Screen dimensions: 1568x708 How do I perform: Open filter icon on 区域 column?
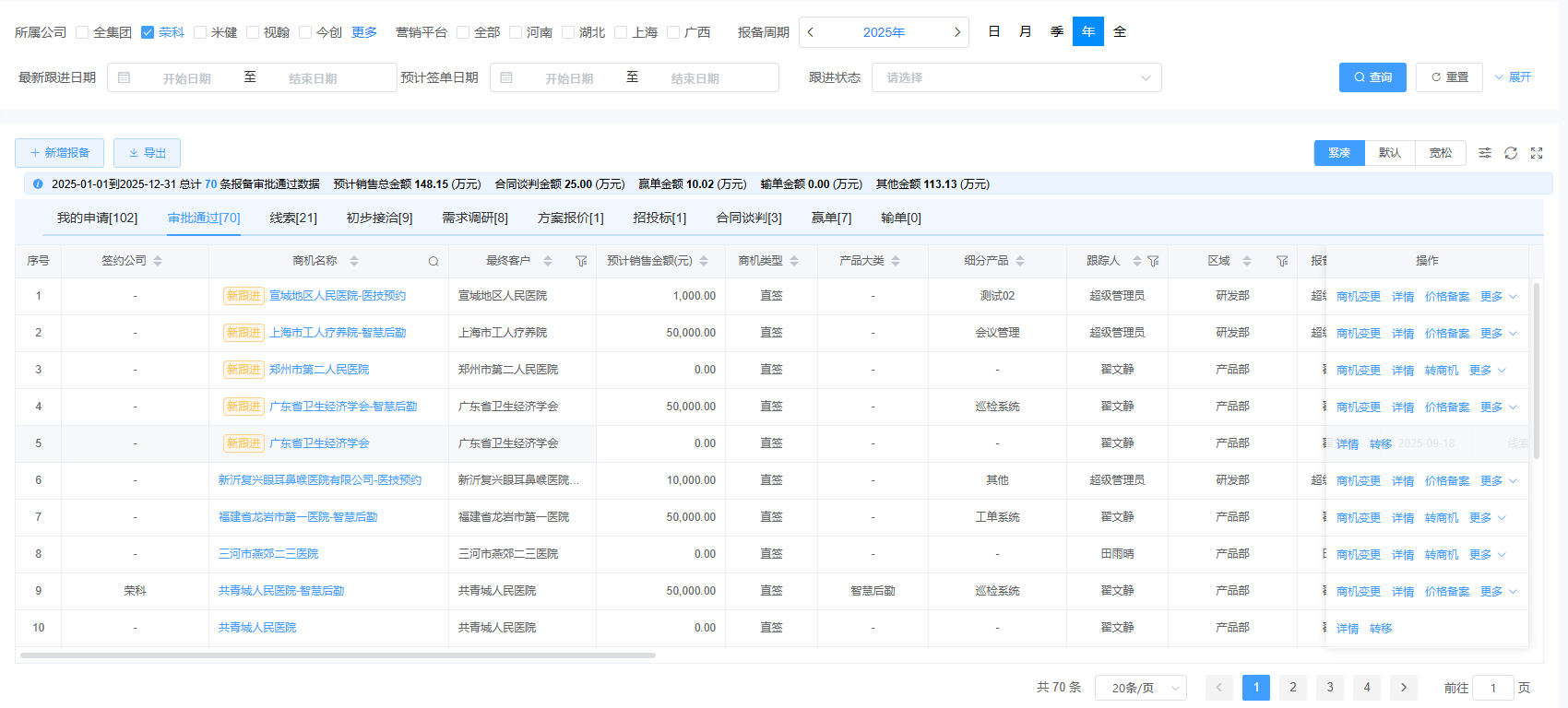click(1282, 262)
